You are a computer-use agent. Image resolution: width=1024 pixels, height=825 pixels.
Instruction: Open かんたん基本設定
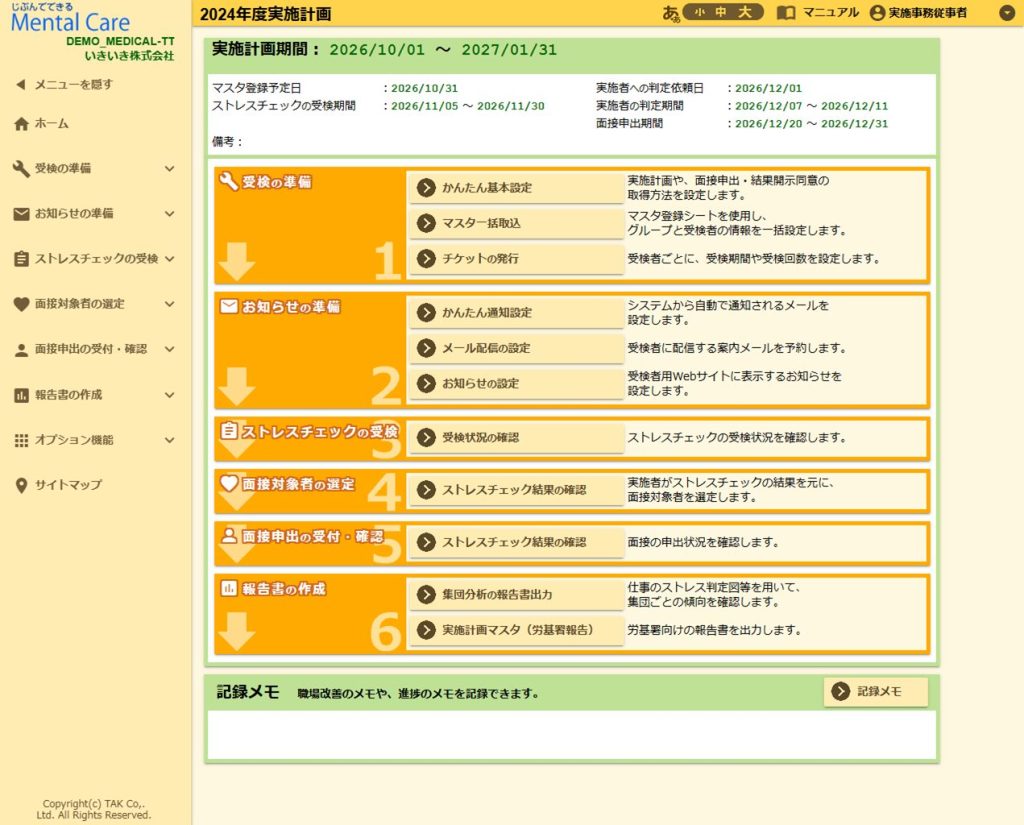(x=516, y=188)
